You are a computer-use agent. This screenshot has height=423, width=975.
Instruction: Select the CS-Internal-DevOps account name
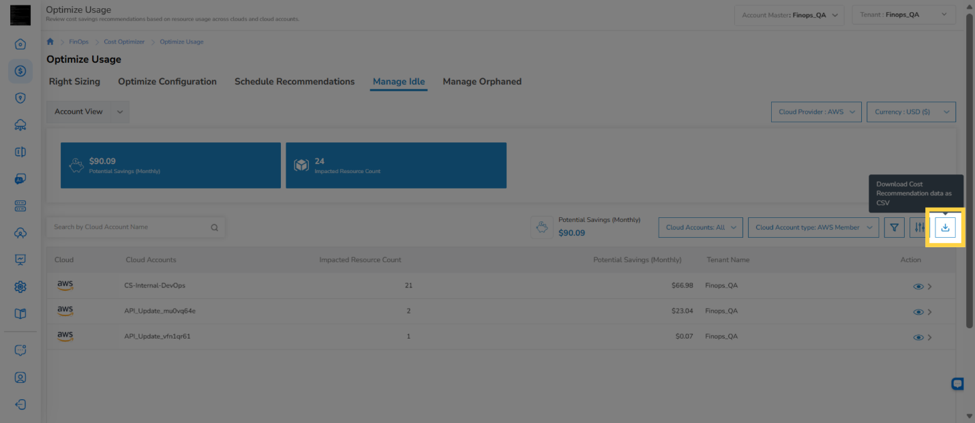[155, 286]
